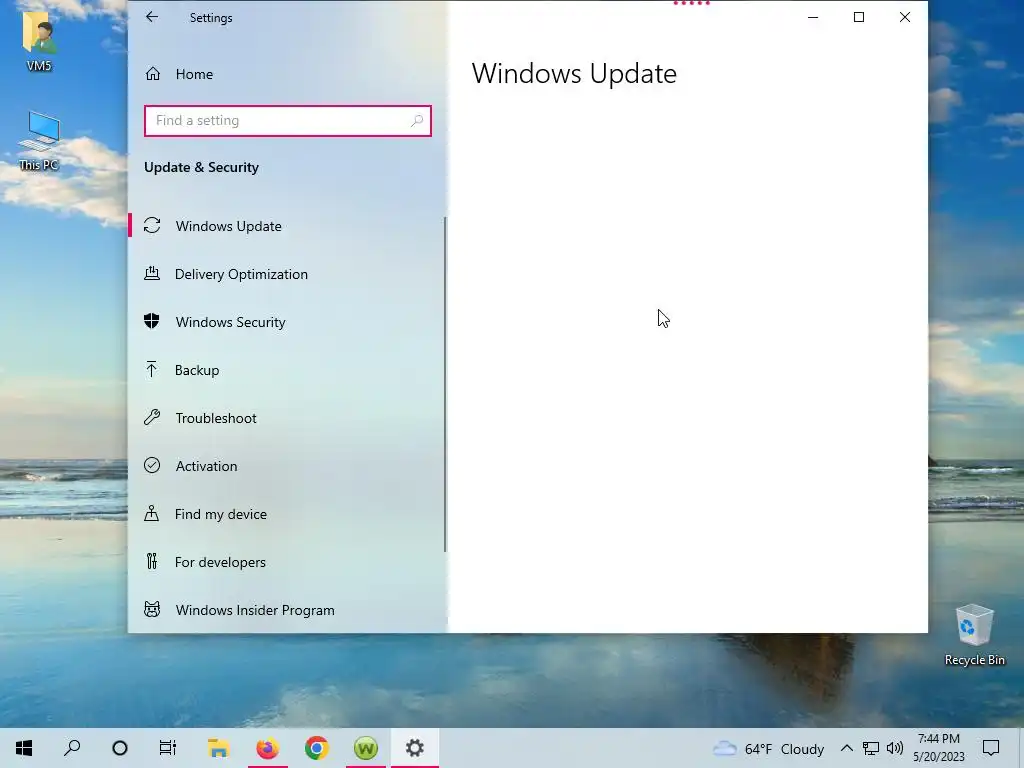
Task: Open the 64°F Cloudy weather widget
Action: [x=768, y=748]
